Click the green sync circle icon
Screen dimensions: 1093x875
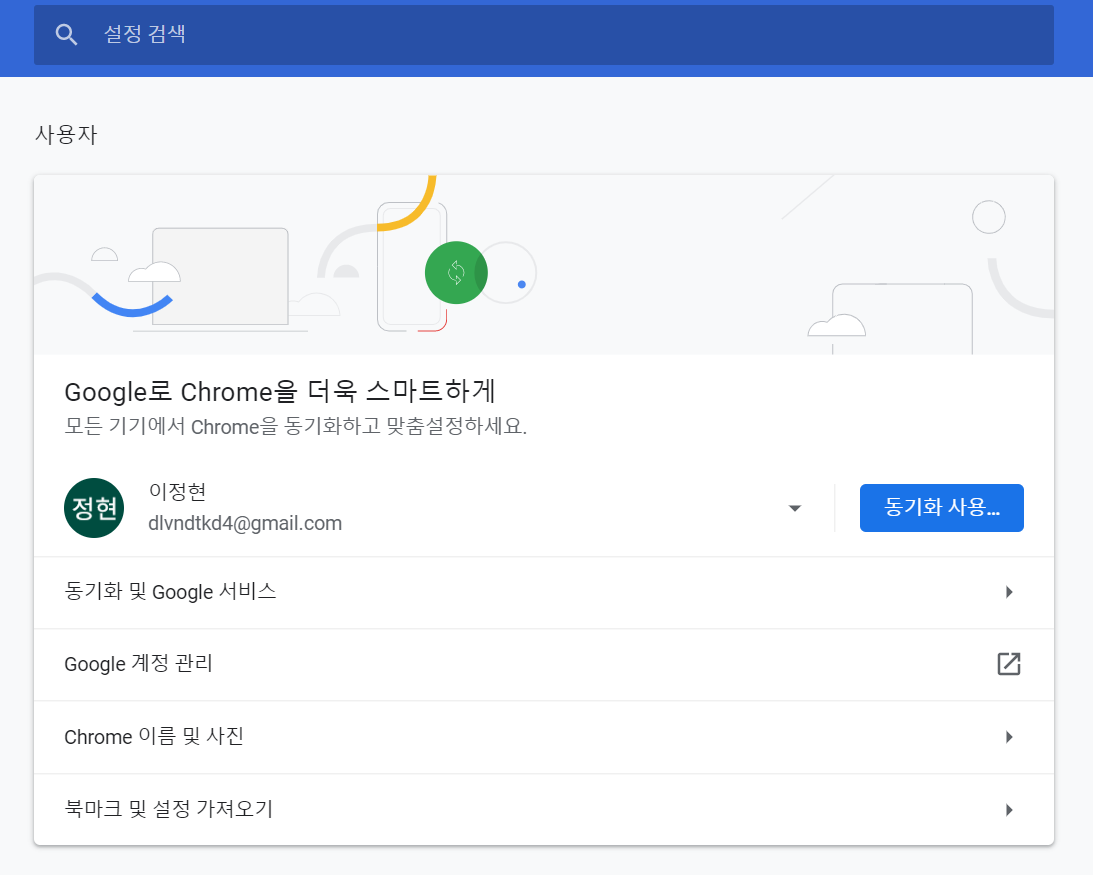[456, 273]
